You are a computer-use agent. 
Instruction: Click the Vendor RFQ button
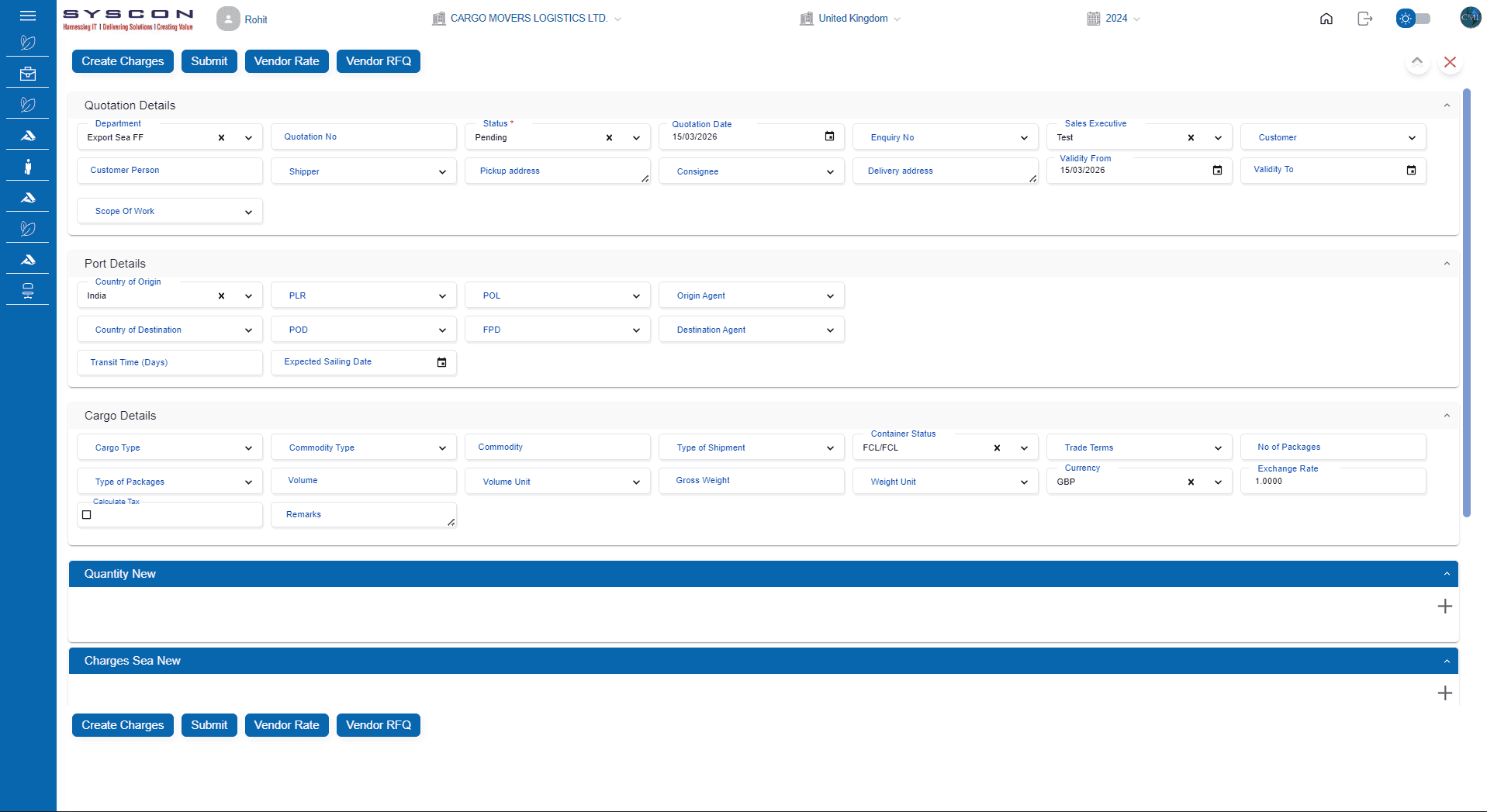pos(378,60)
